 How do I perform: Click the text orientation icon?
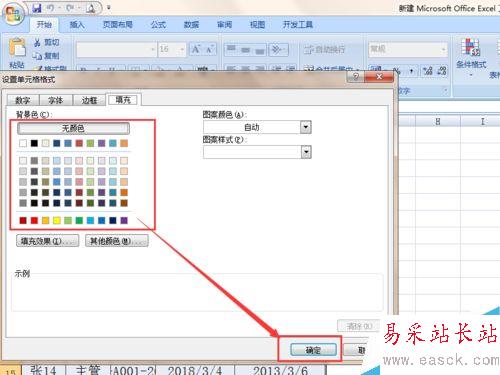click(278, 49)
